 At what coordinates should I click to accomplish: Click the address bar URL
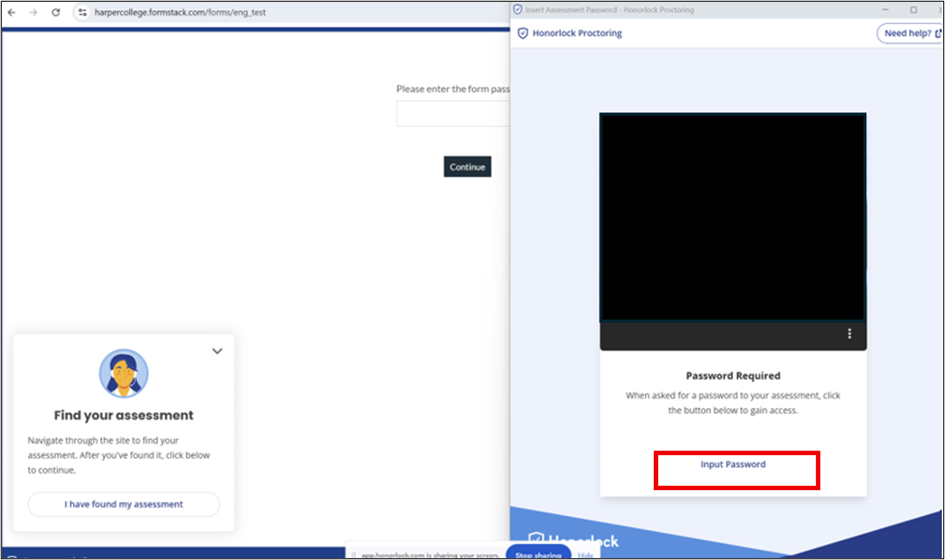pos(200,12)
